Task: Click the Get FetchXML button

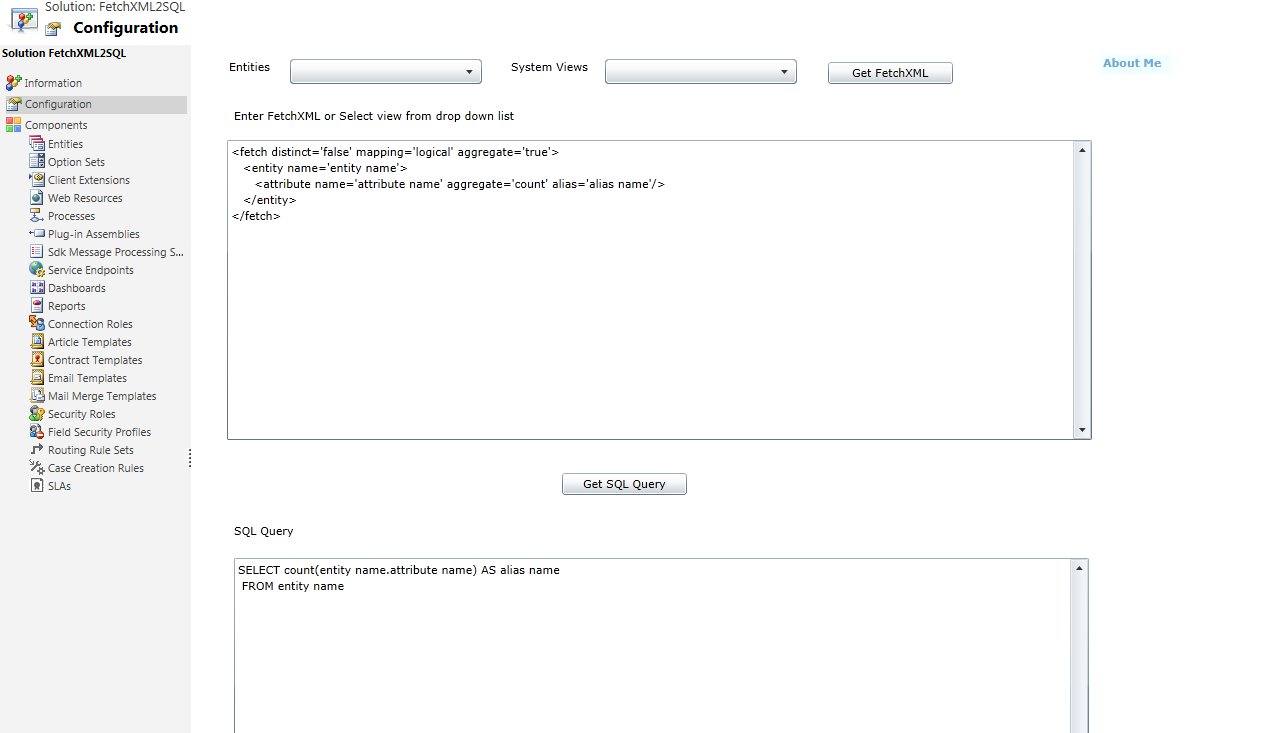Action: [889, 72]
